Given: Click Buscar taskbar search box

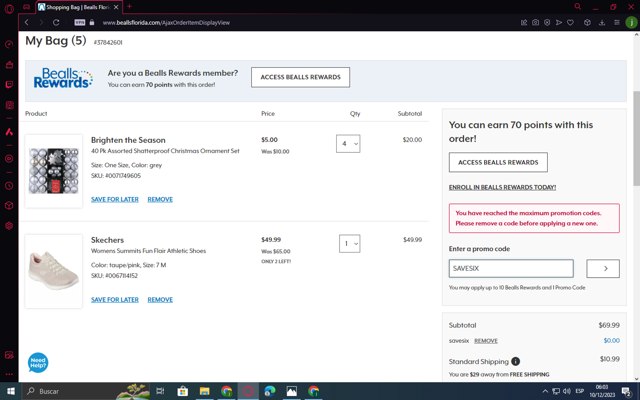Looking at the screenshot, I should click(x=86, y=391).
